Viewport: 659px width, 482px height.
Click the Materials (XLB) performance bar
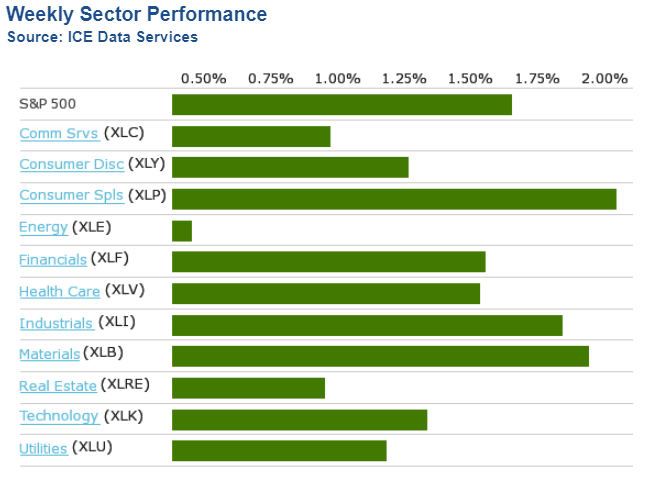pos(380,356)
